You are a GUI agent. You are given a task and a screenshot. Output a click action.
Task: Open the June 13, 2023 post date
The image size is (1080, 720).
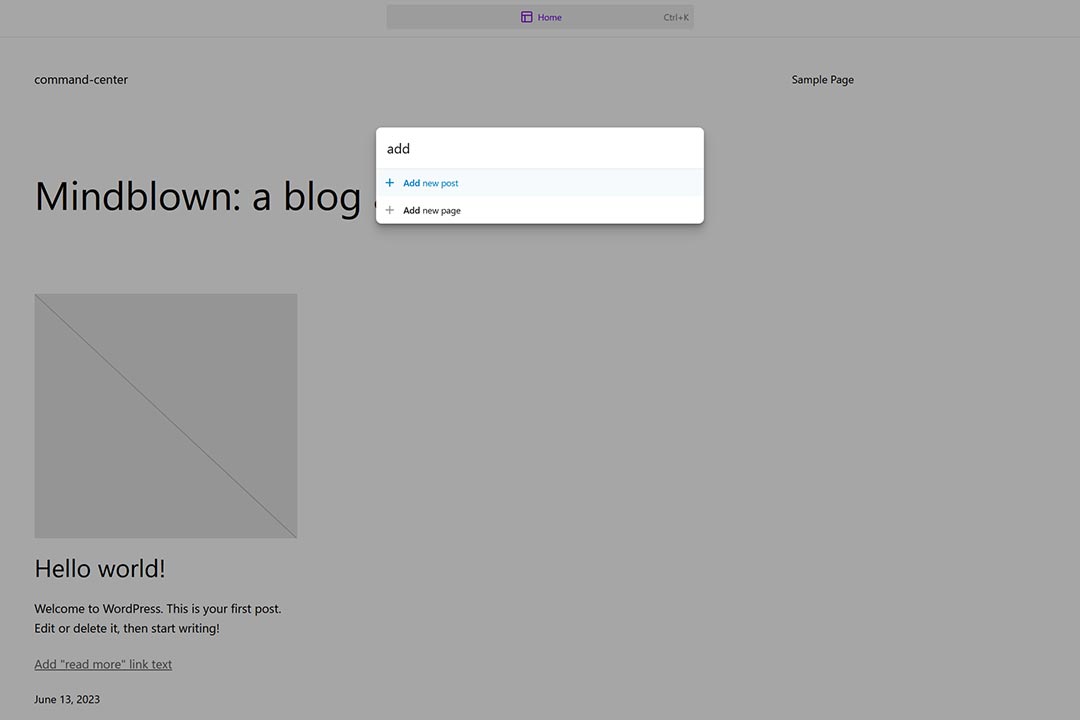pos(66,699)
